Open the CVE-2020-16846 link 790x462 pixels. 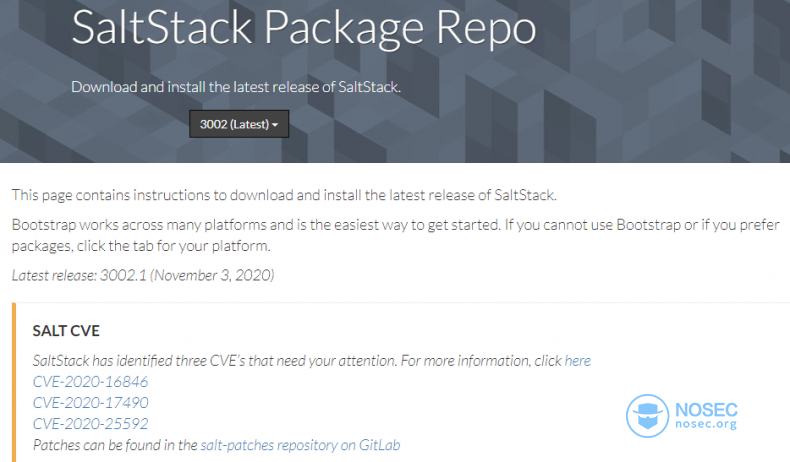click(90, 382)
